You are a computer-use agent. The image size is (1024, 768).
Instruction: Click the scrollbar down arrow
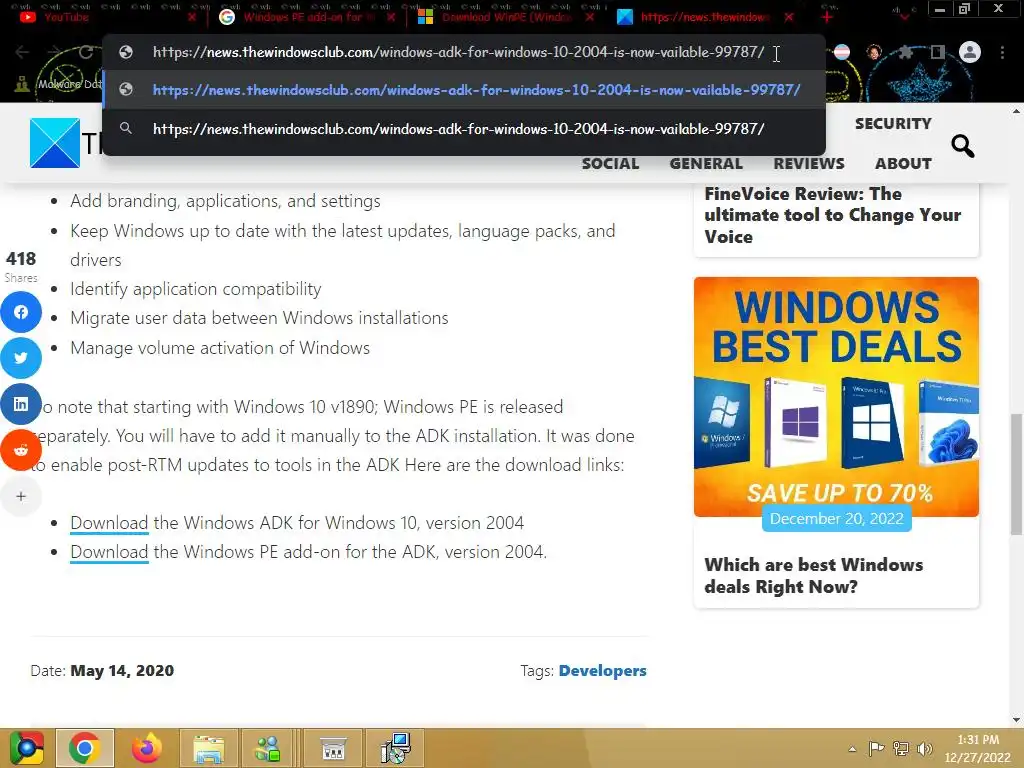pos(1016,720)
